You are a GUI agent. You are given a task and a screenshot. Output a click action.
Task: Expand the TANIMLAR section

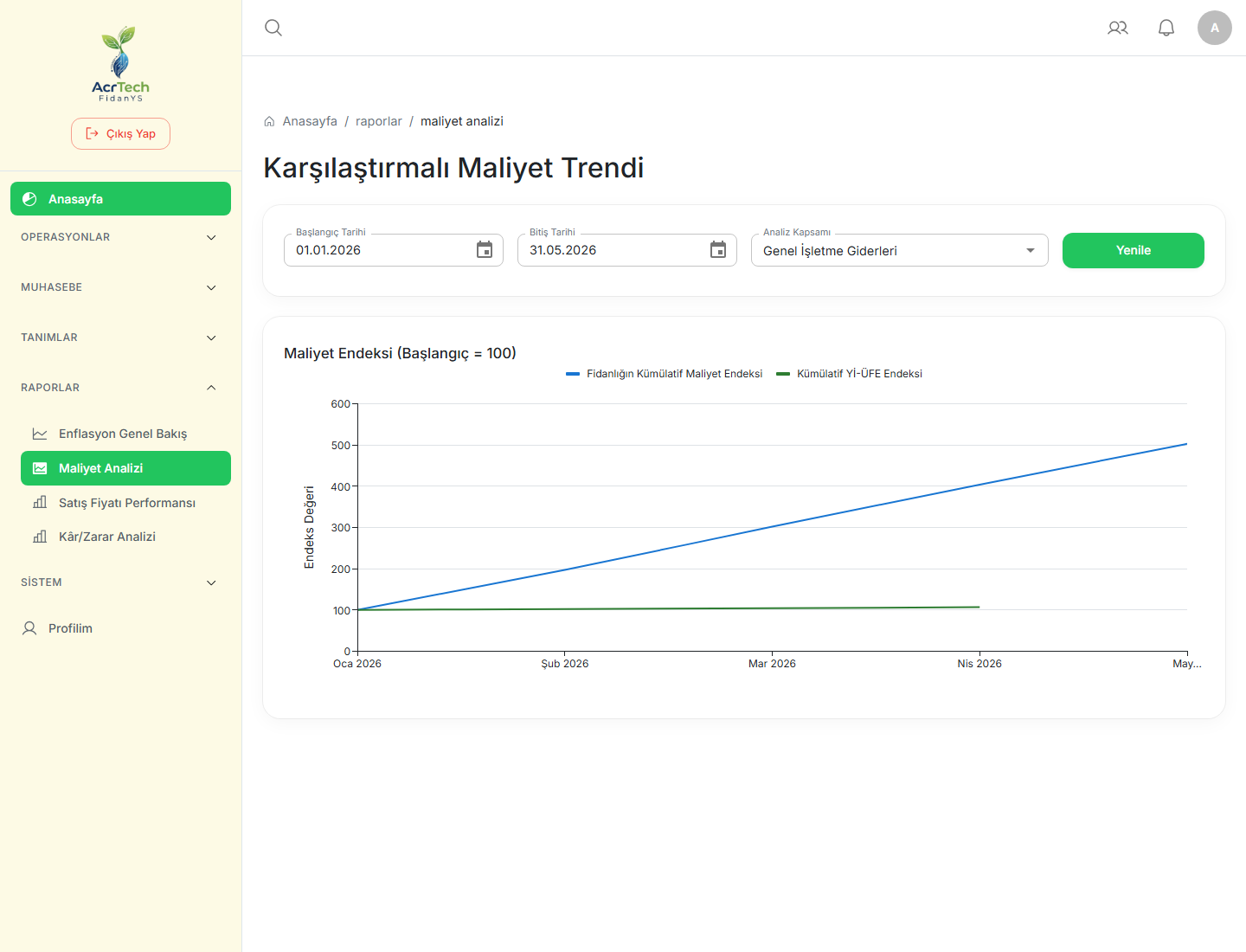120,338
